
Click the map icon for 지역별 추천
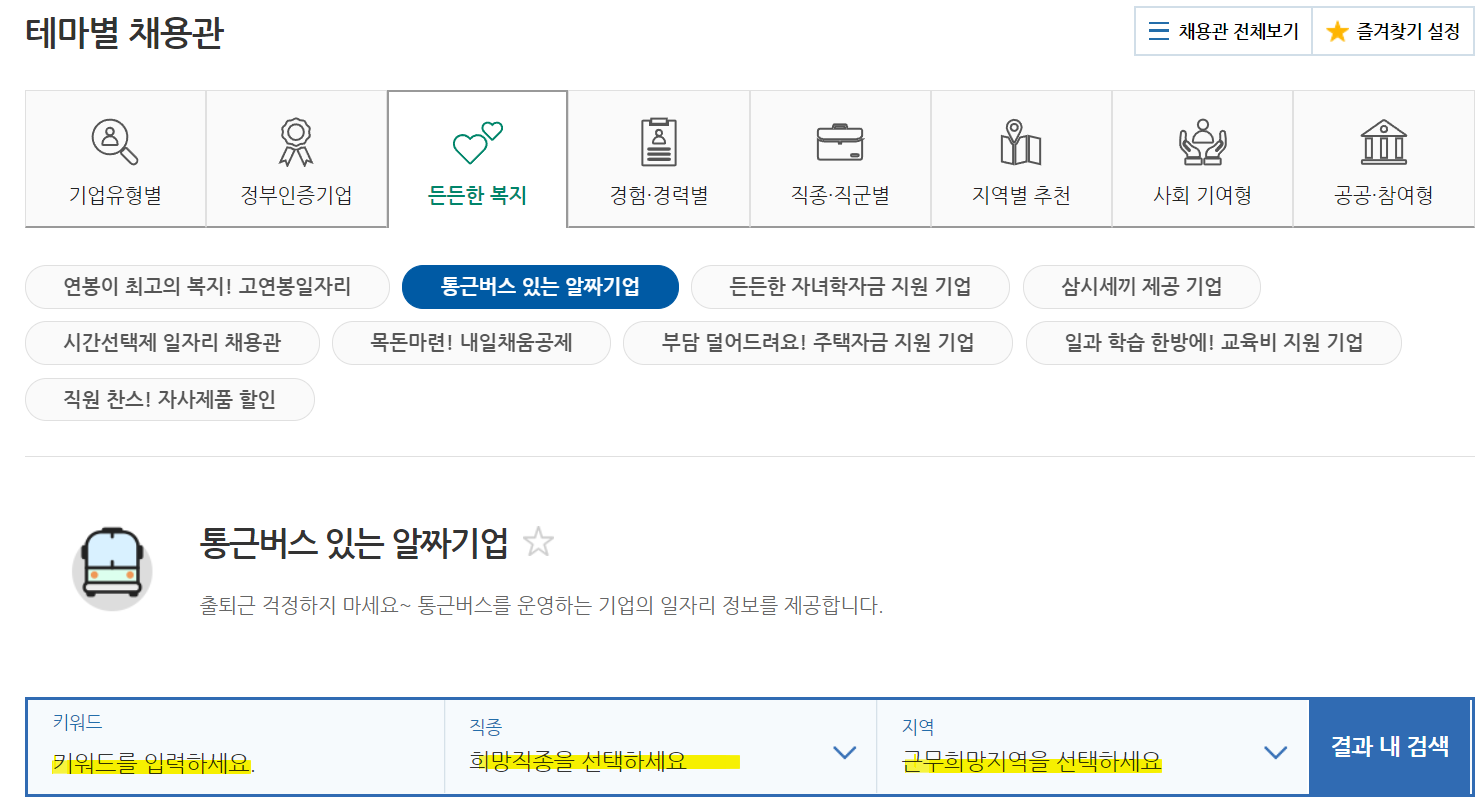point(1021,140)
